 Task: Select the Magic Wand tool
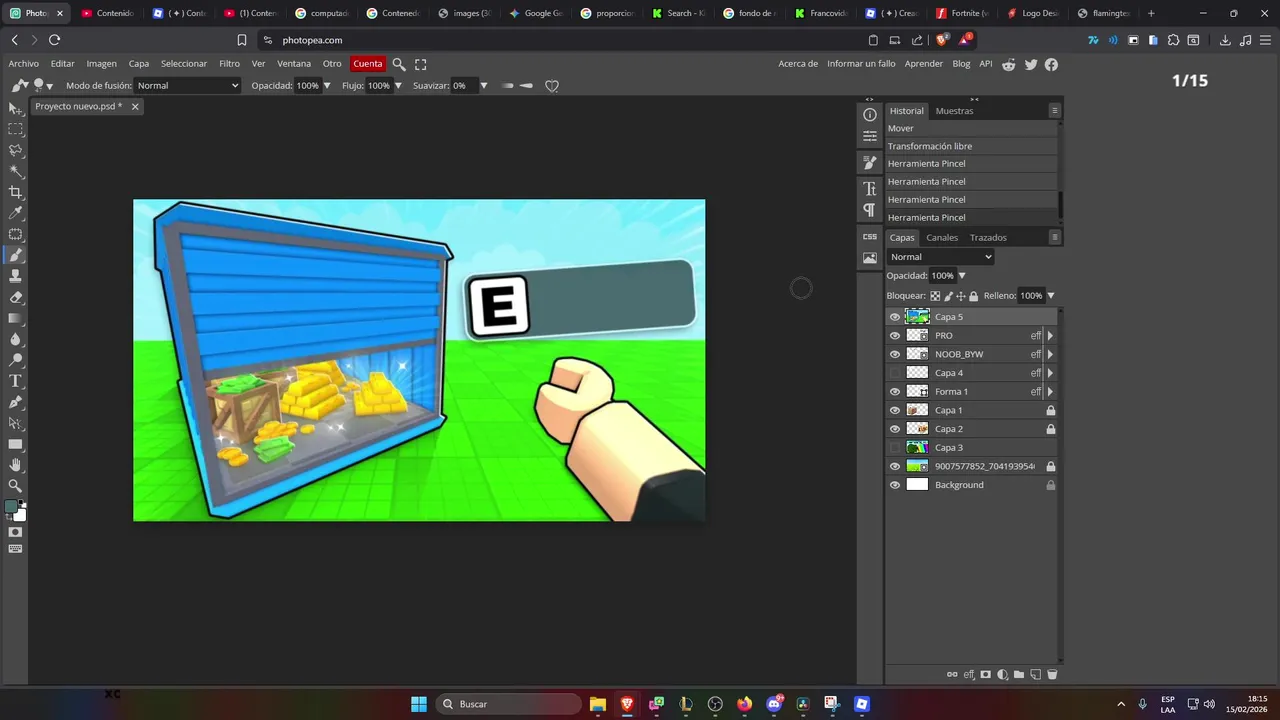coord(15,171)
